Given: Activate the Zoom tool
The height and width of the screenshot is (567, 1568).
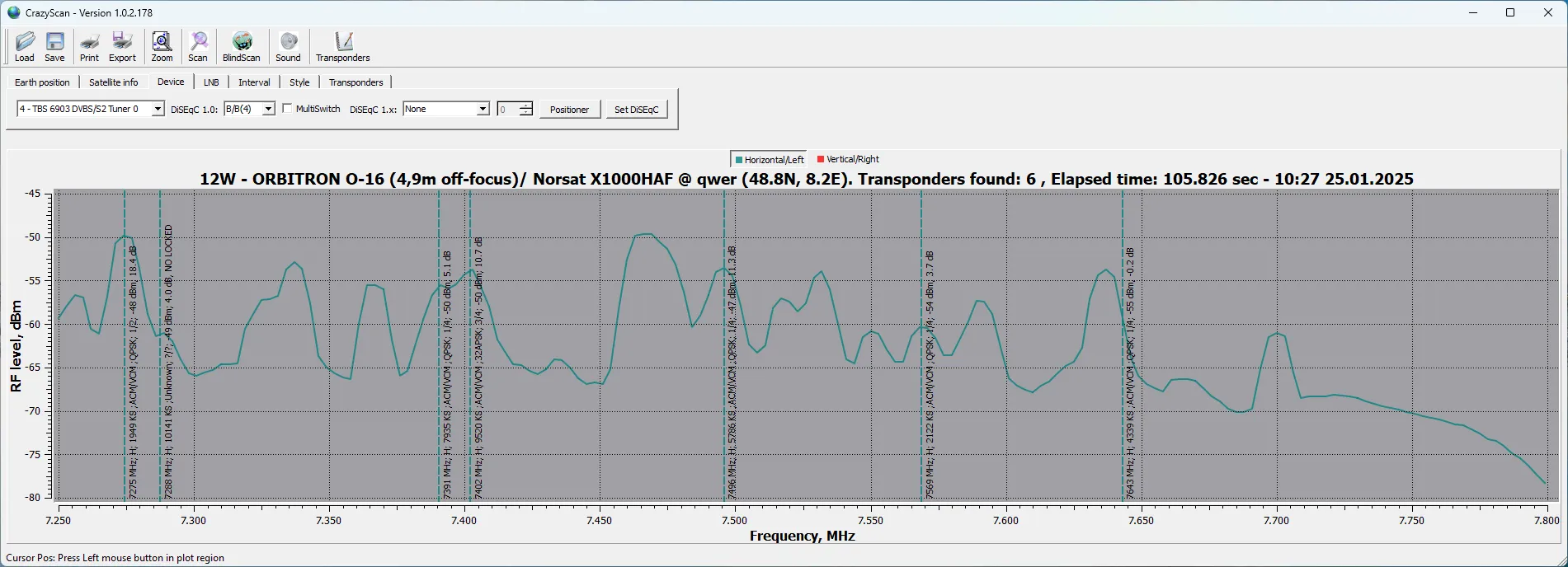Looking at the screenshot, I should point(162,47).
